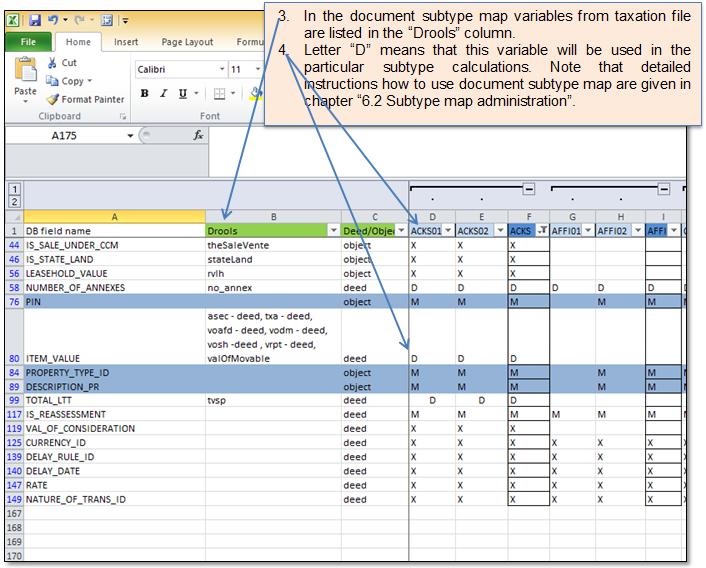Click outline level 2 button
This screenshot has width=706, height=568.
point(15,202)
